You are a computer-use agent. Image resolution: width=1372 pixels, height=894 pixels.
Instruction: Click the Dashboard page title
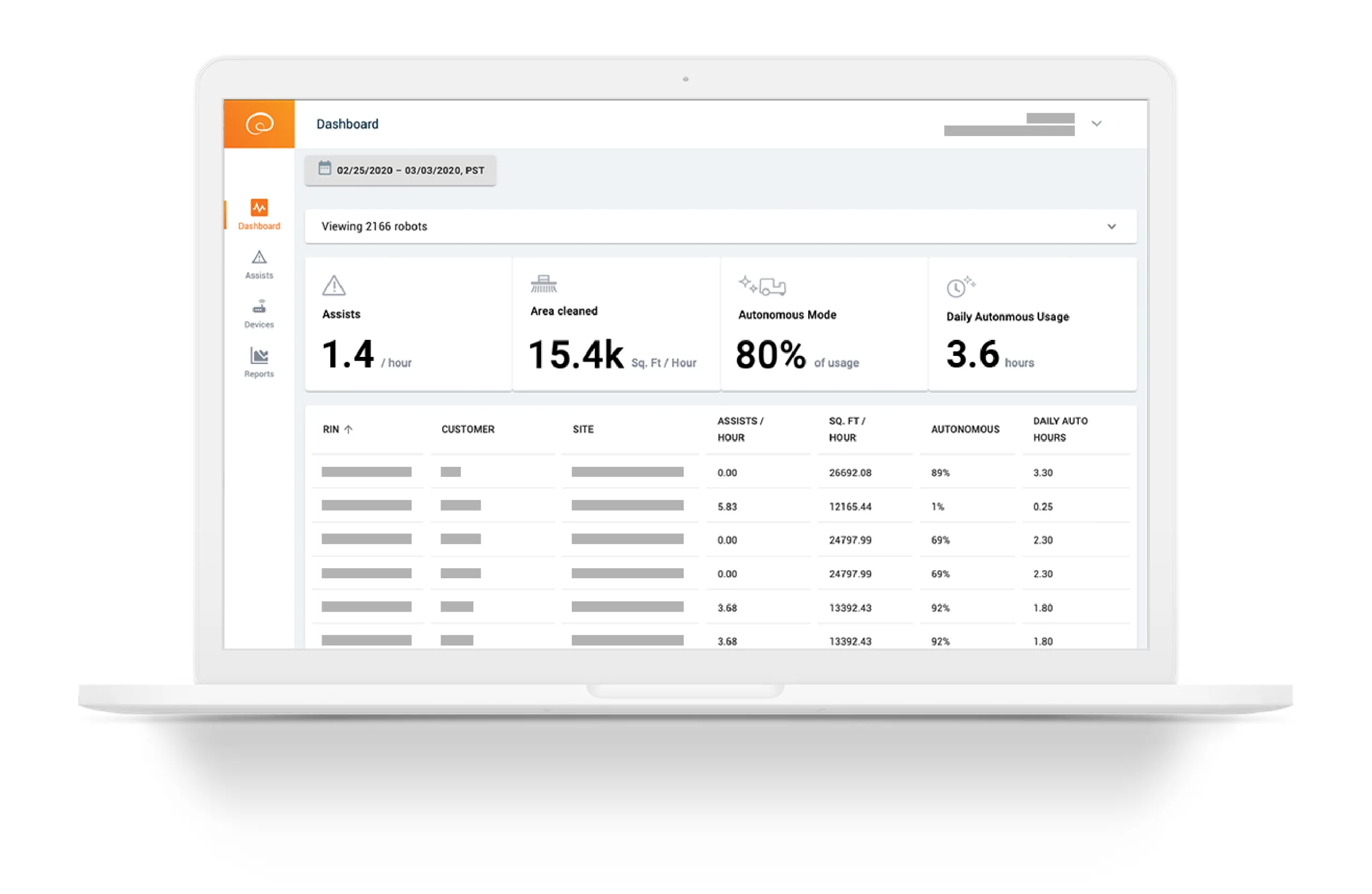click(x=347, y=124)
